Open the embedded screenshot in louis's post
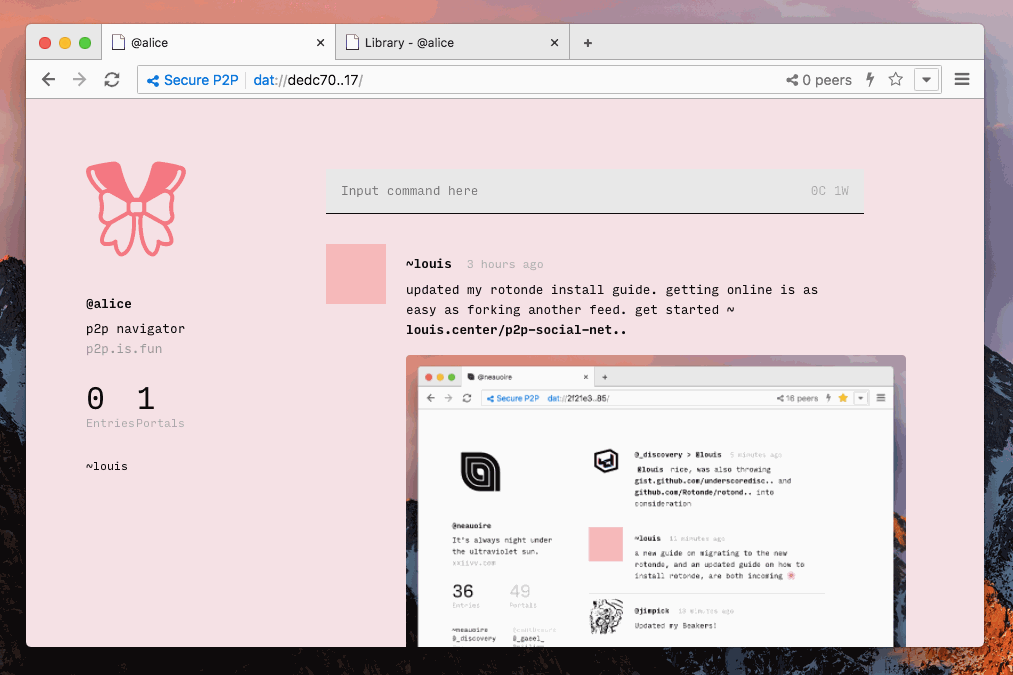Image resolution: width=1013 pixels, height=675 pixels. click(x=656, y=501)
